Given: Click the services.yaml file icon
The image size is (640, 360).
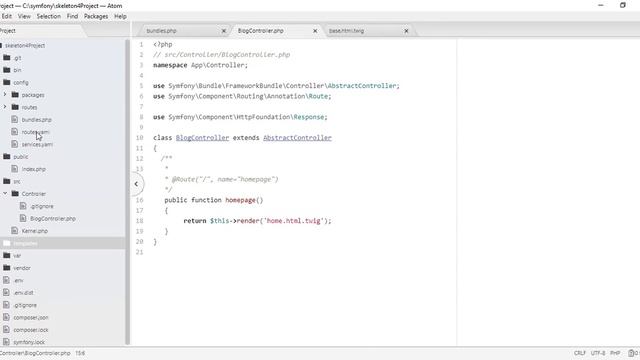Looking at the screenshot, I should [x=15, y=144].
